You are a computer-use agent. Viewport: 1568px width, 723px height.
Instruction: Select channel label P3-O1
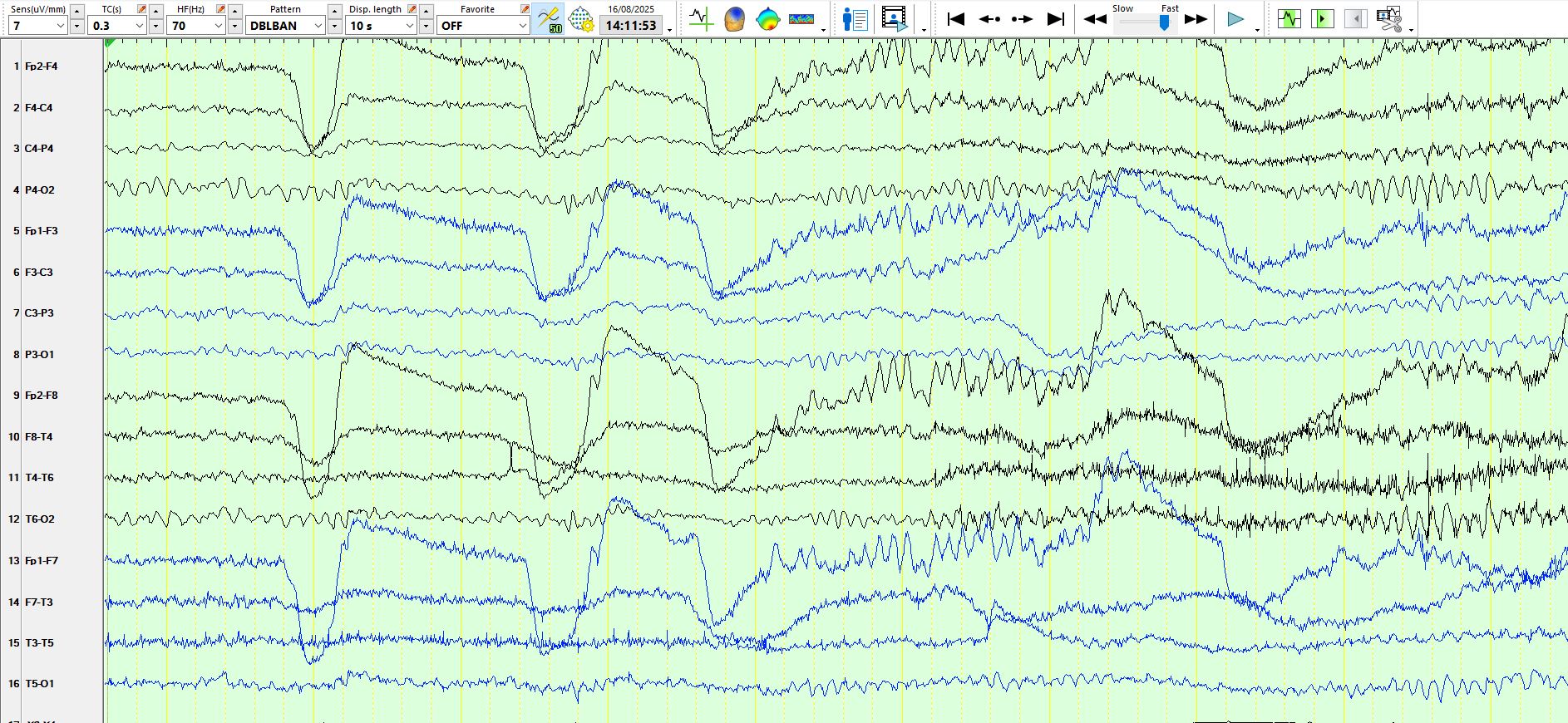[x=40, y=355]
